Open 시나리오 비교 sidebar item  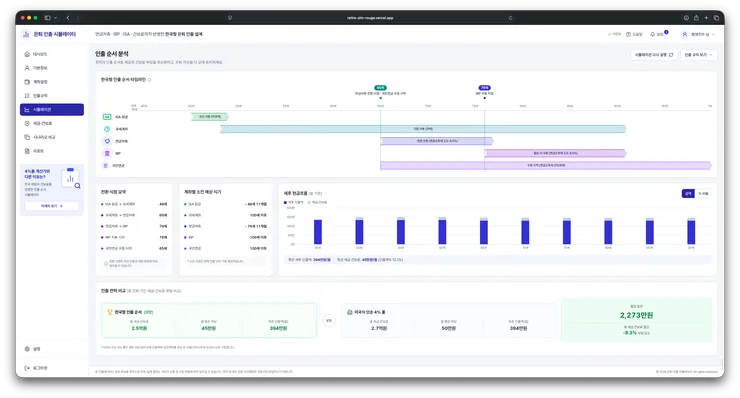(52, 137)
